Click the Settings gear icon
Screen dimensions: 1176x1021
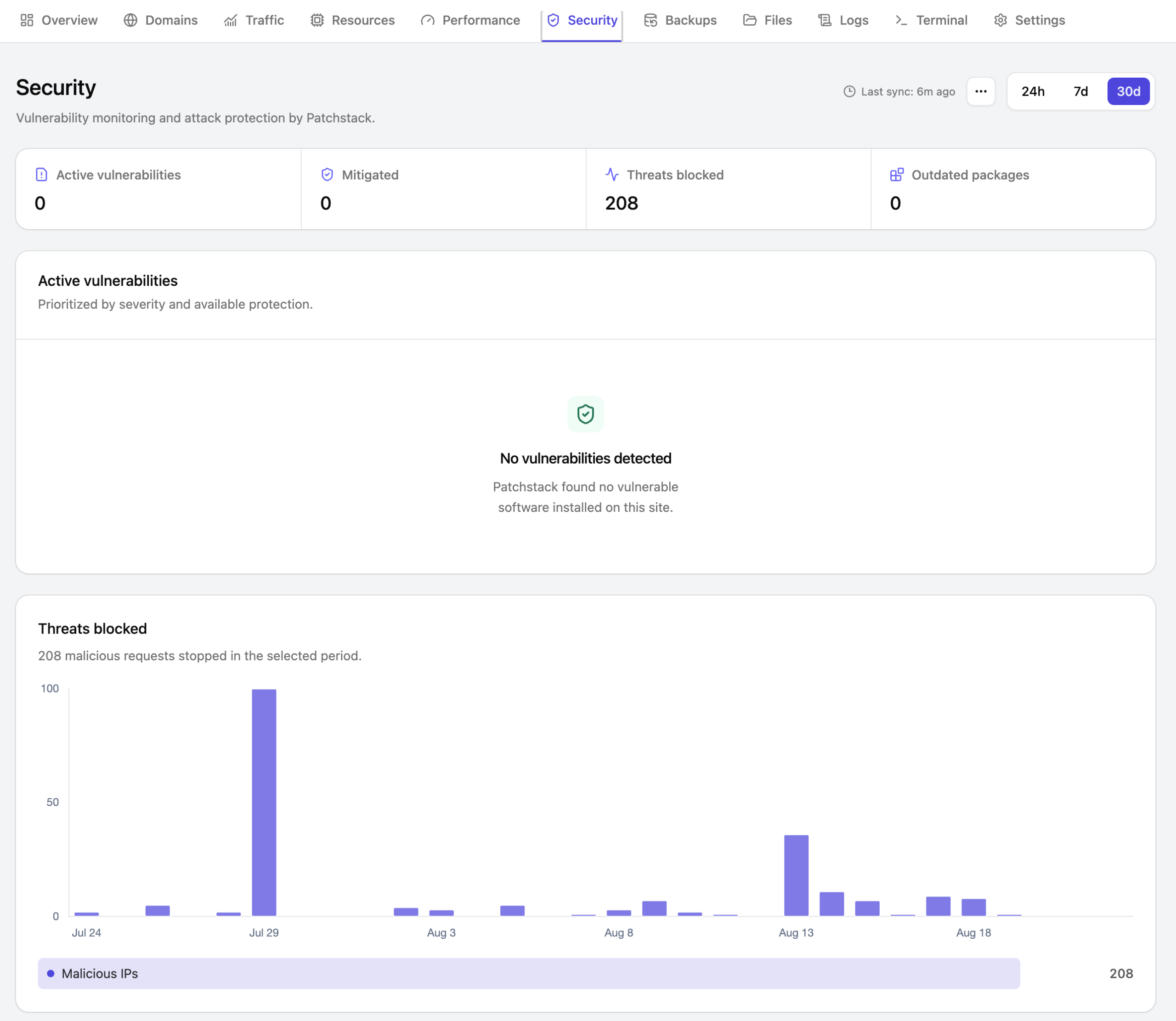pos(1001,21)
